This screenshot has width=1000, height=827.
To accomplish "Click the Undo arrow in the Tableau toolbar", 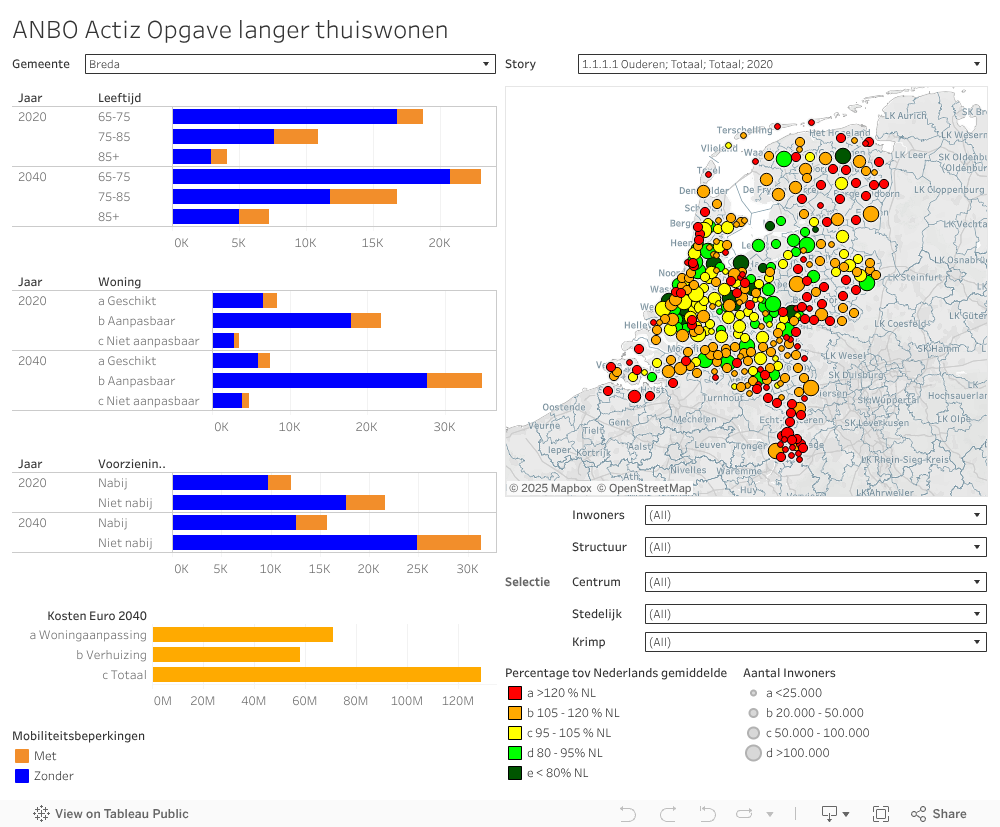I will click(x=628, y=813).
